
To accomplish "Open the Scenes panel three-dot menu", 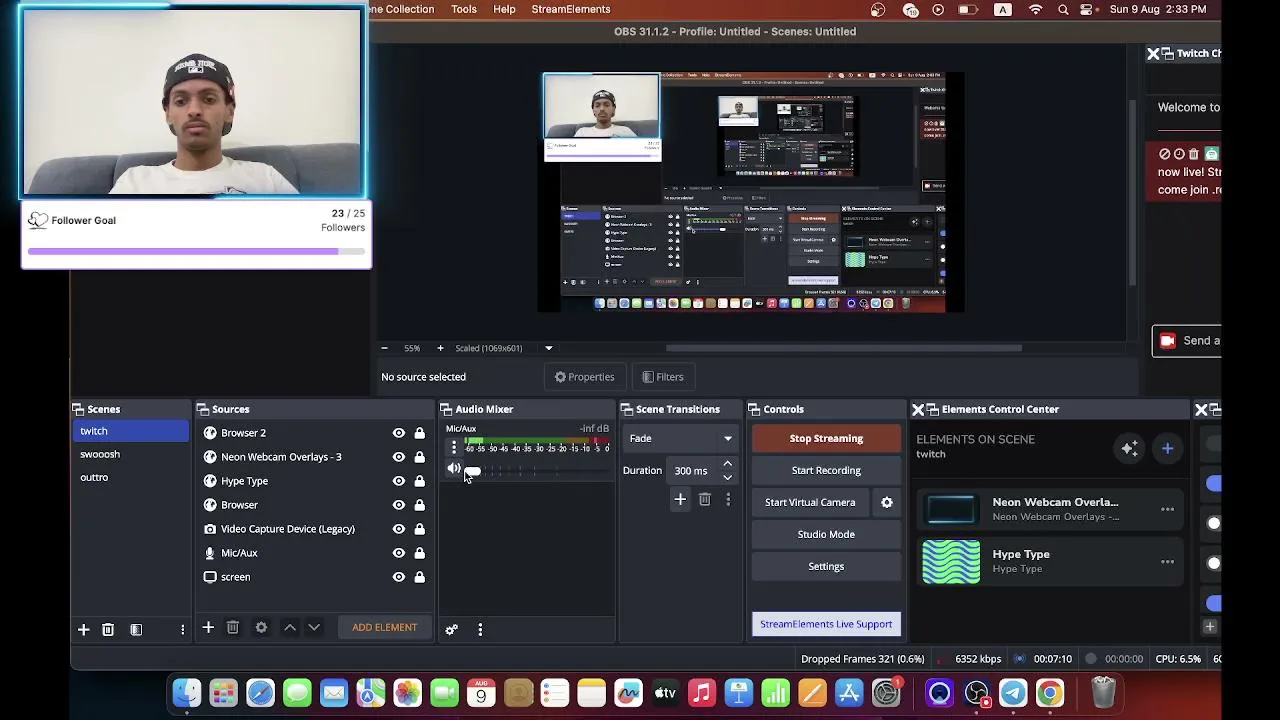I will [x=182, y=629].
